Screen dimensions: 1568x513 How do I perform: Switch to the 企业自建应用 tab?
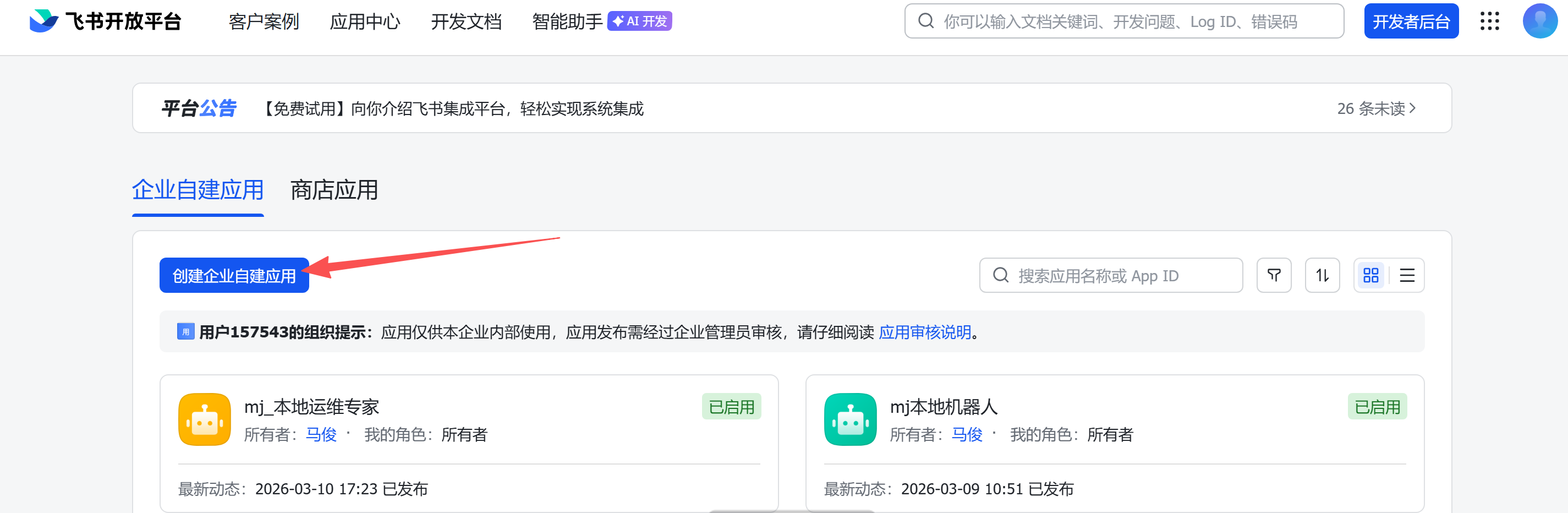198,190
